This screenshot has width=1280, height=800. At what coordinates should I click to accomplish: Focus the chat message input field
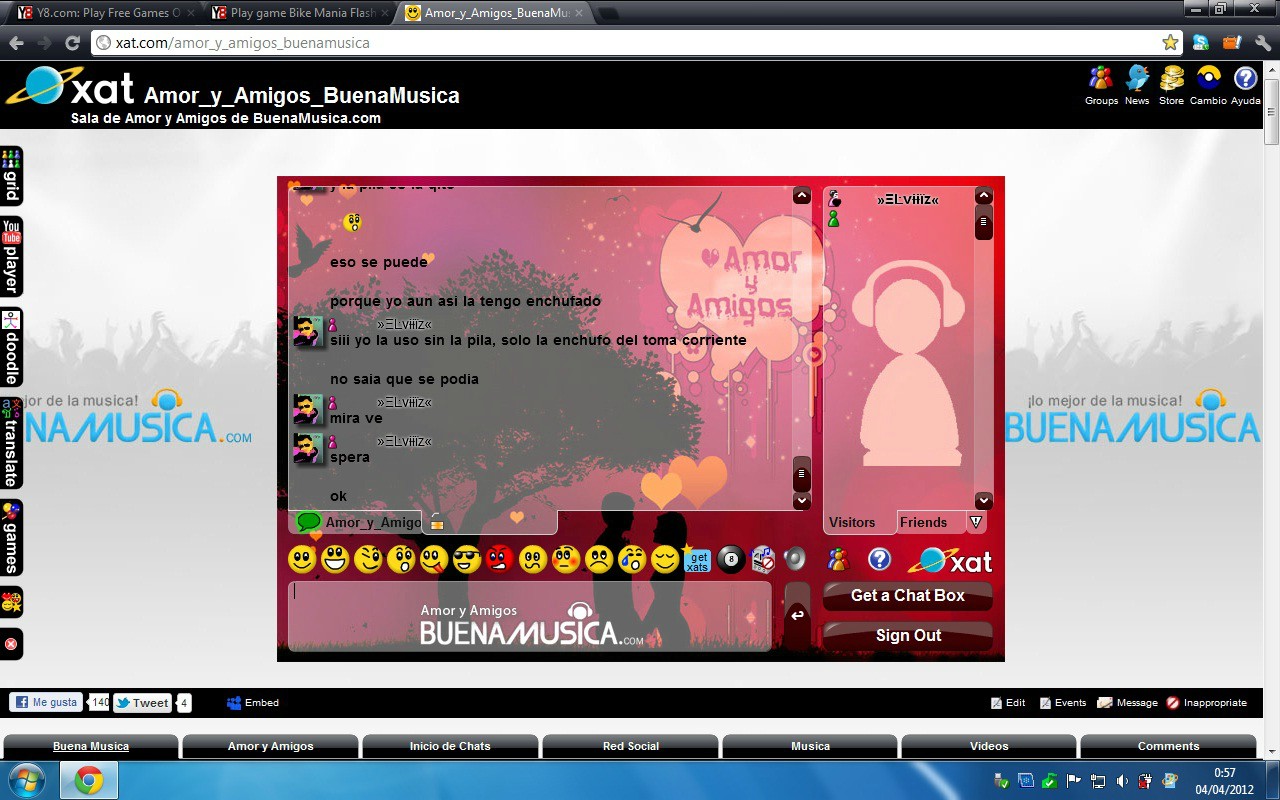(530, 616)
